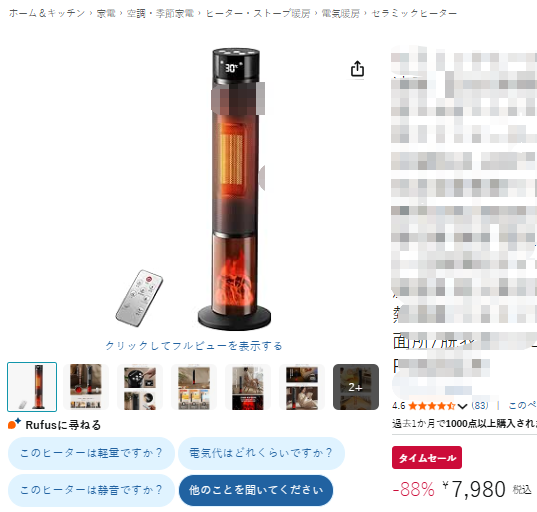
Task: Click the share icon beside product image
Action: point(357,69)
